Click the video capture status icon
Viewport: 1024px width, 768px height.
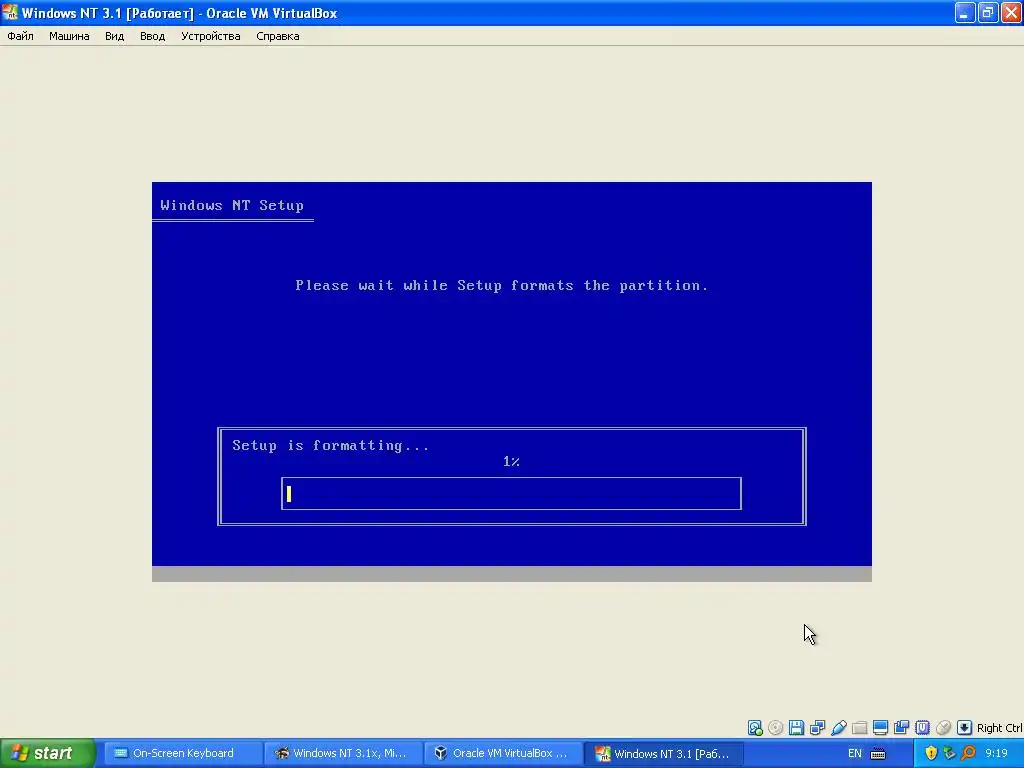click(901, 728)
